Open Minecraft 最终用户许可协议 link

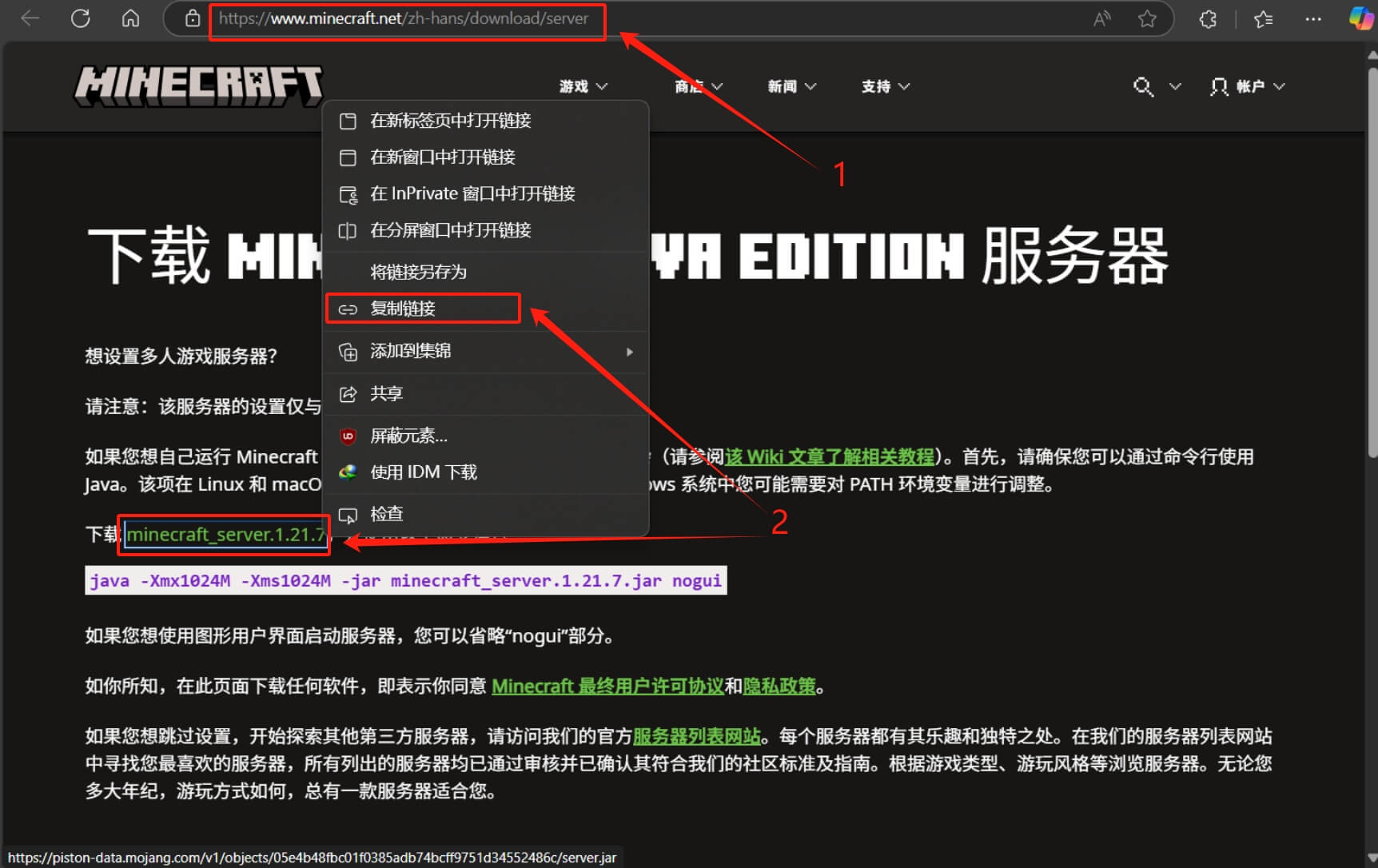607,686
